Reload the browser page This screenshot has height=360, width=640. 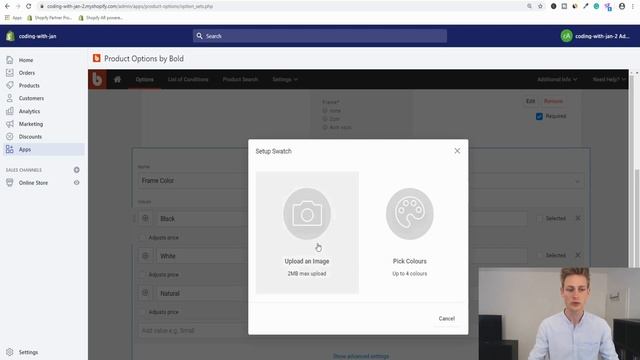point(28,6)
